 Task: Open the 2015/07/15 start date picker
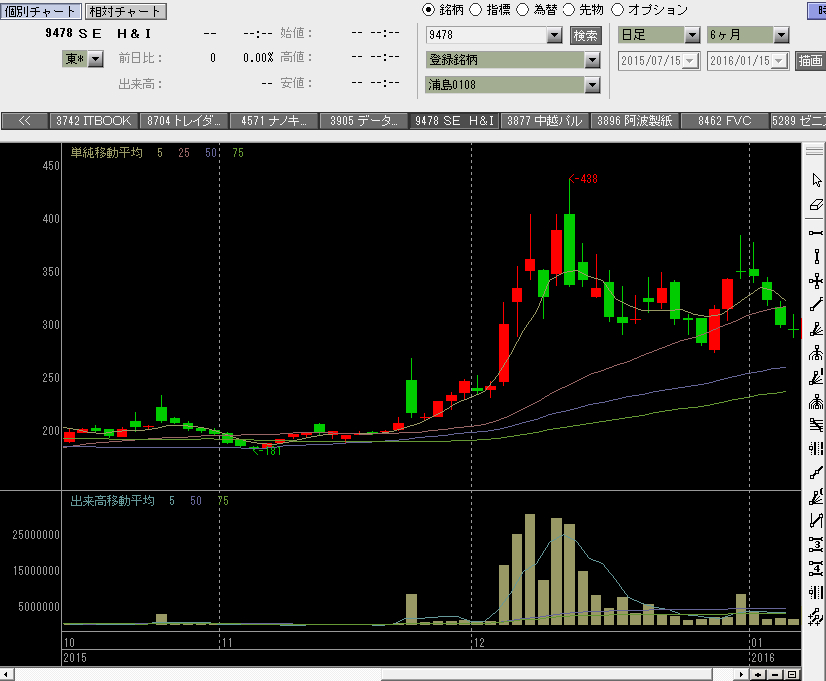pos(691,61)
